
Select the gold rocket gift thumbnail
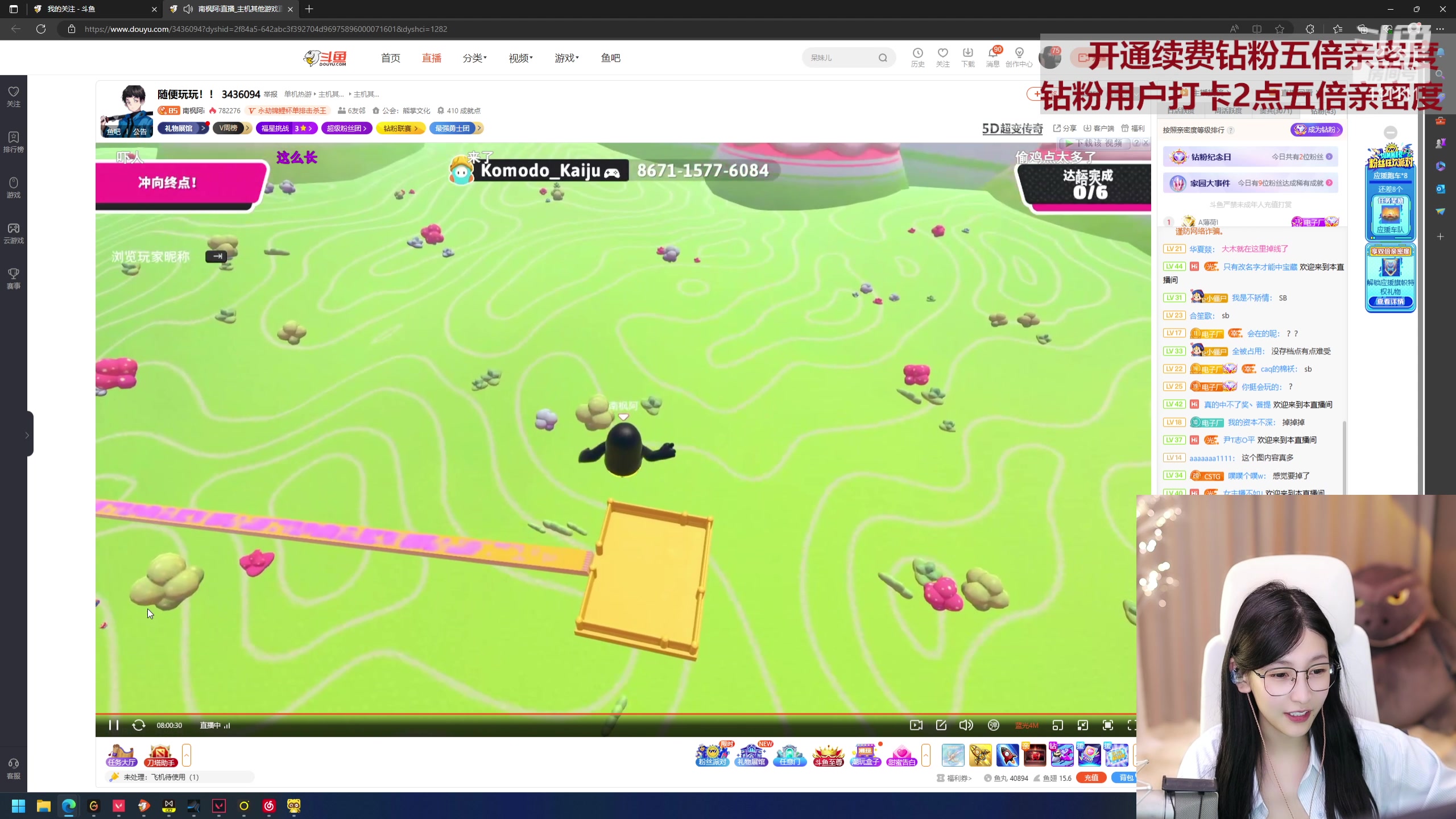click(981, 754)
